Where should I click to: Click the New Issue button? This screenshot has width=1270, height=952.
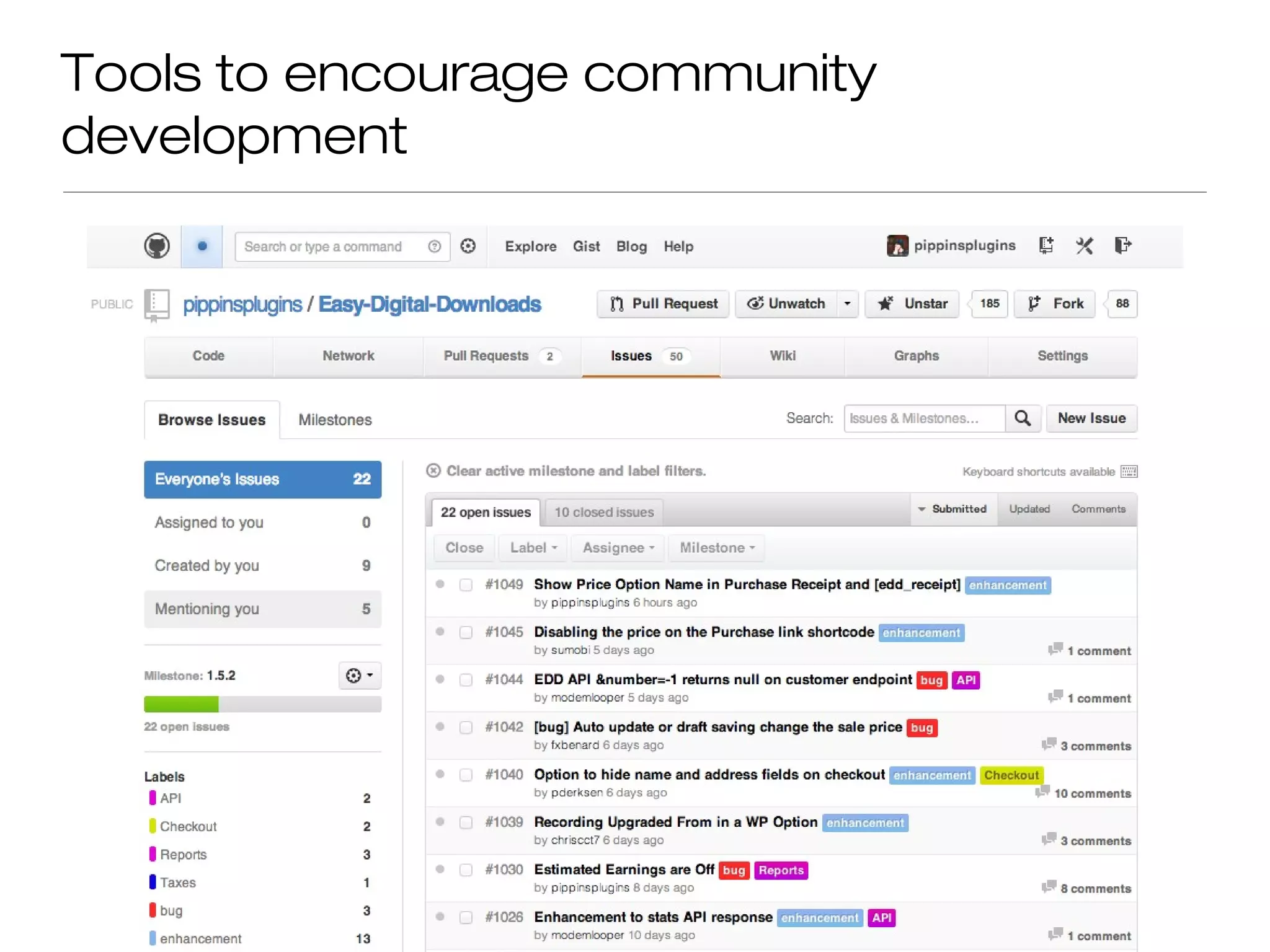point(1091,418)
